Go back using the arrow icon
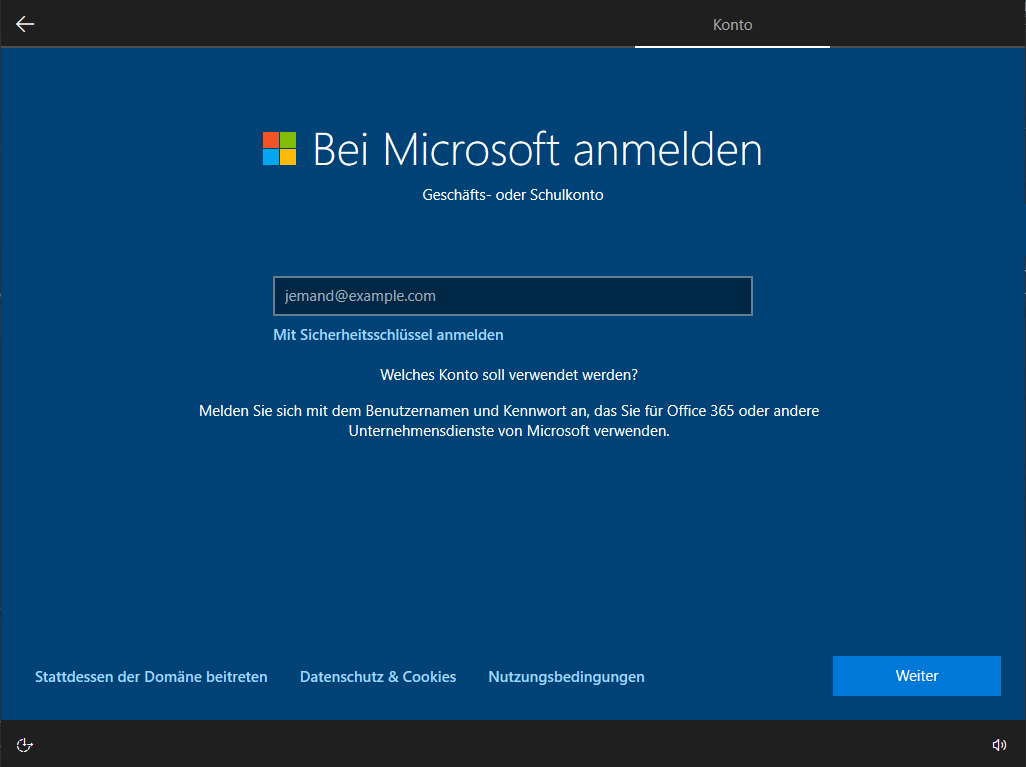The image size is (1026, 767). tap(25, 24)
